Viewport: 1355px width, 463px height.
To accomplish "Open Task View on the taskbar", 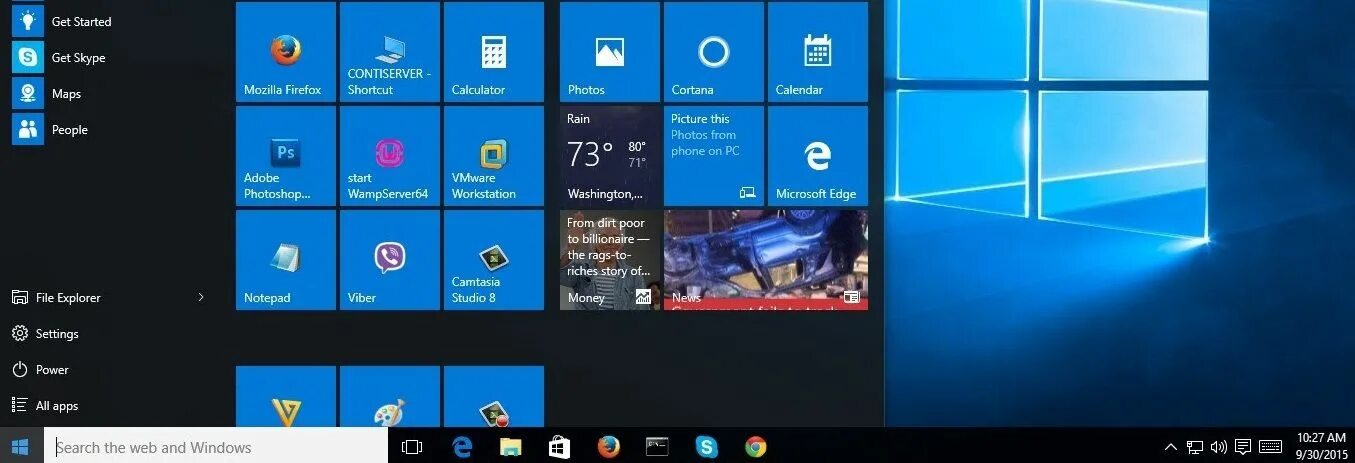I will coord(412,447).
